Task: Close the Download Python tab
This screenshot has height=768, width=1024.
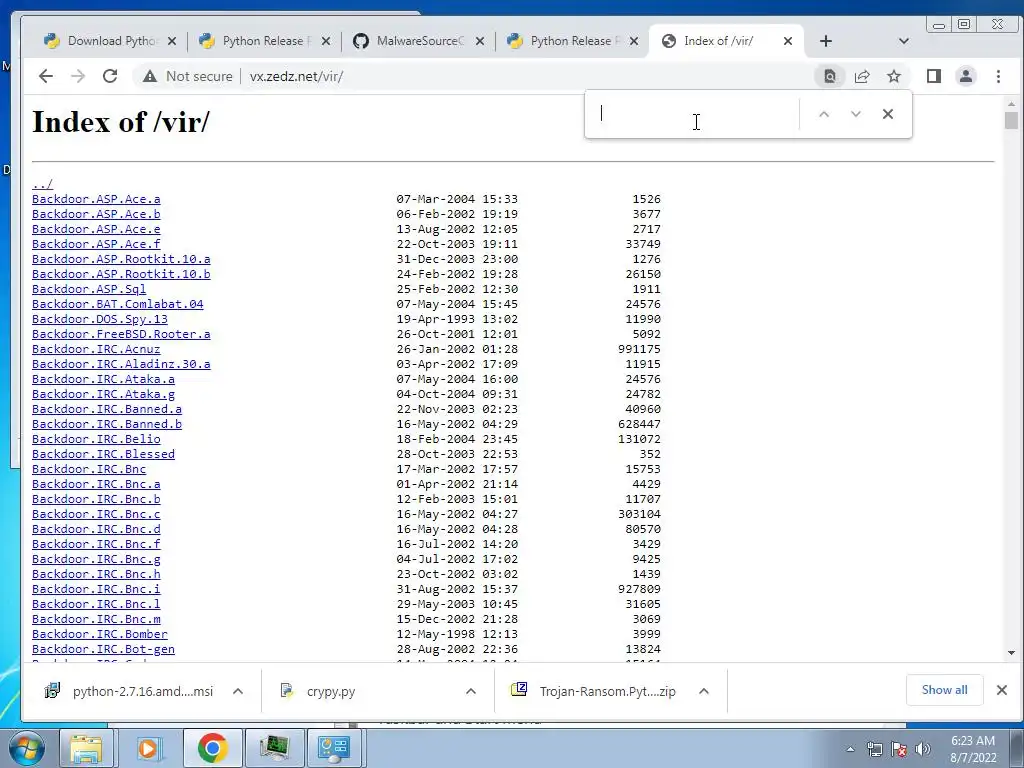Action: coord(172,41)
